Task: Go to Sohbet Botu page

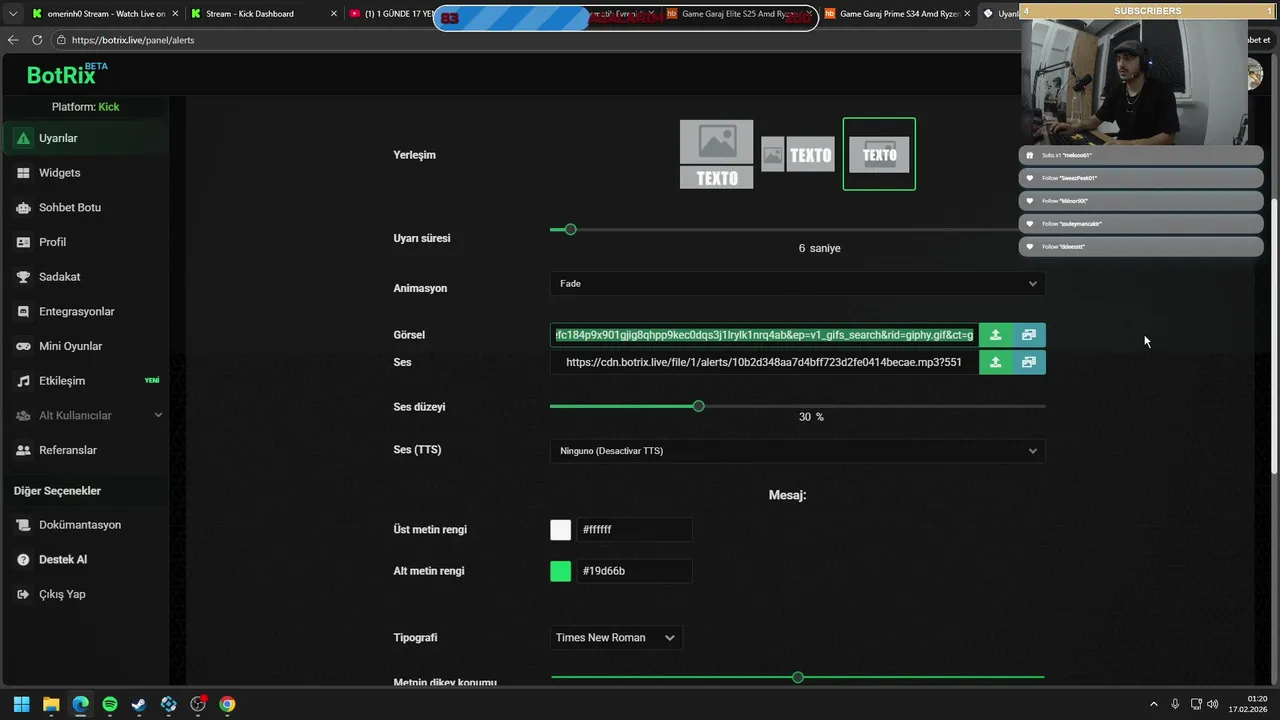Action: pyautogui.click(x=85, y=208)
